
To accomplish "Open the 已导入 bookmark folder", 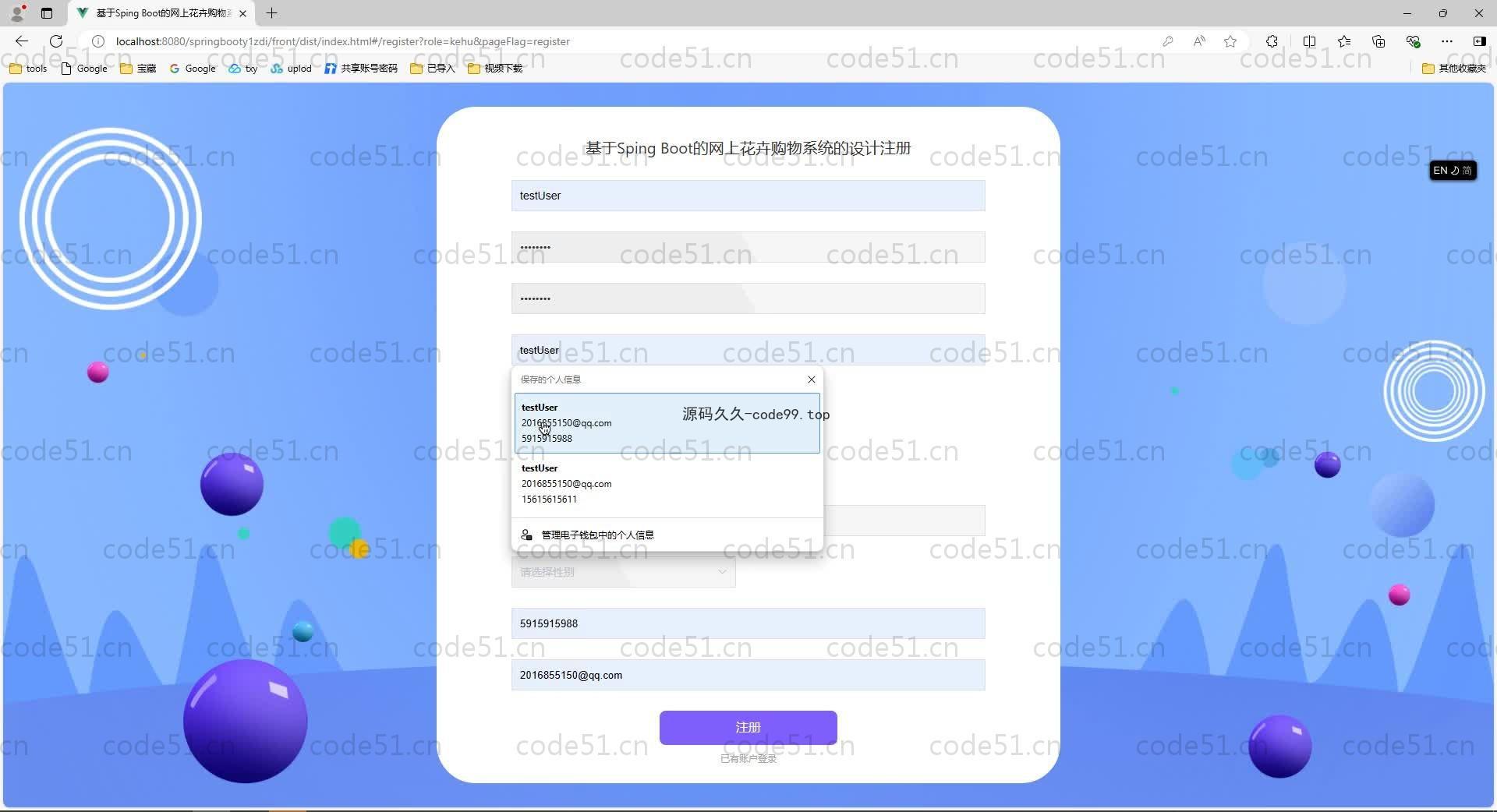I will click(x=433, y=69).
